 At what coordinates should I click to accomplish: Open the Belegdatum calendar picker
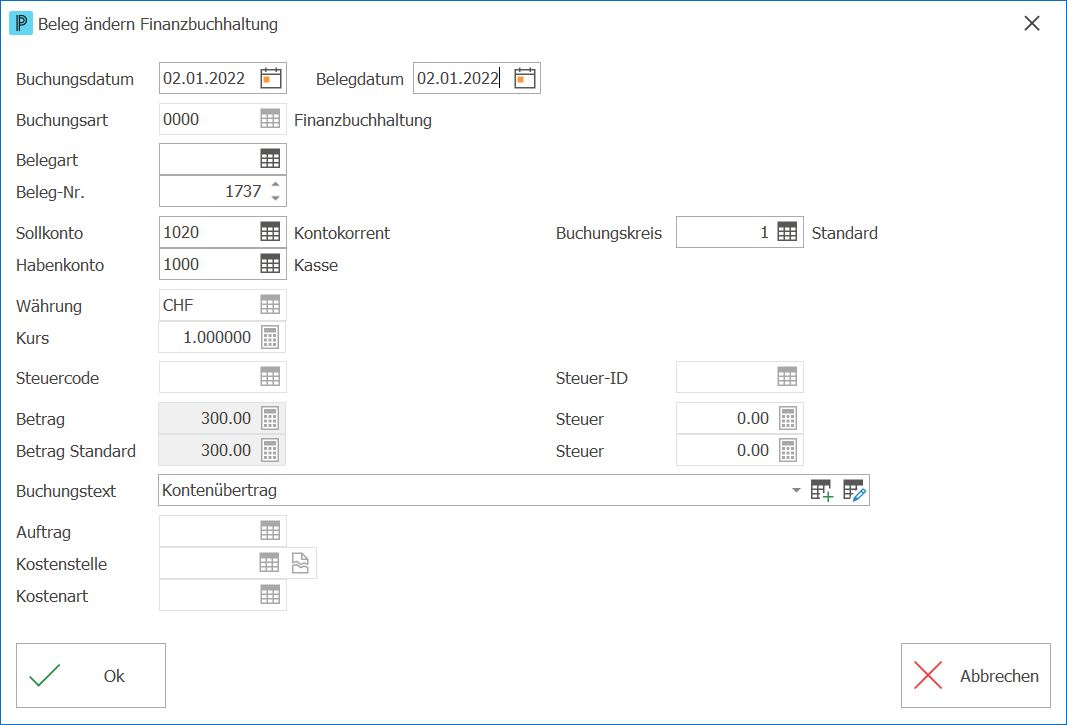525,78
